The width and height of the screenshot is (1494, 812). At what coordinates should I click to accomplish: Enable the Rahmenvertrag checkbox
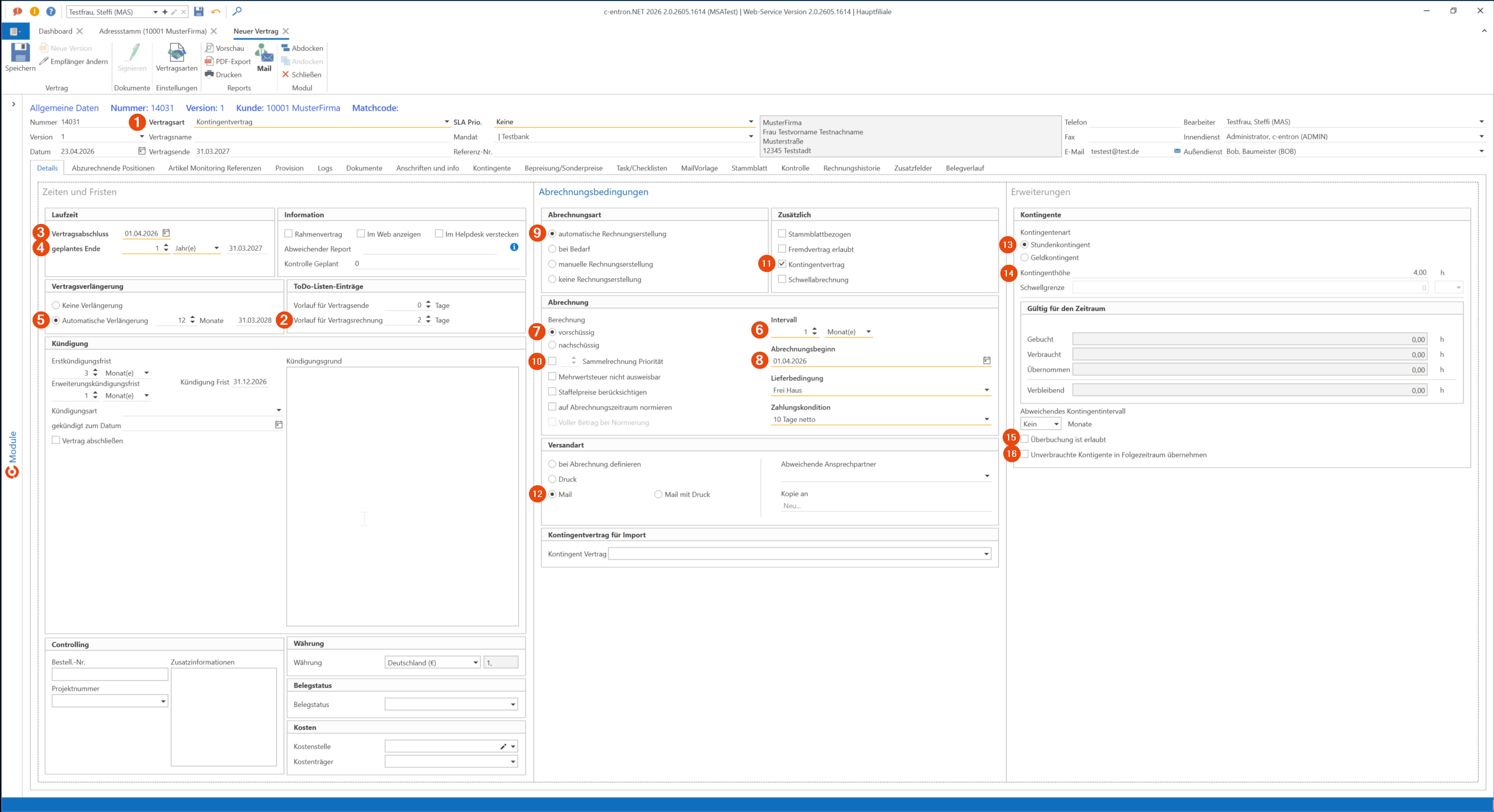288,233
